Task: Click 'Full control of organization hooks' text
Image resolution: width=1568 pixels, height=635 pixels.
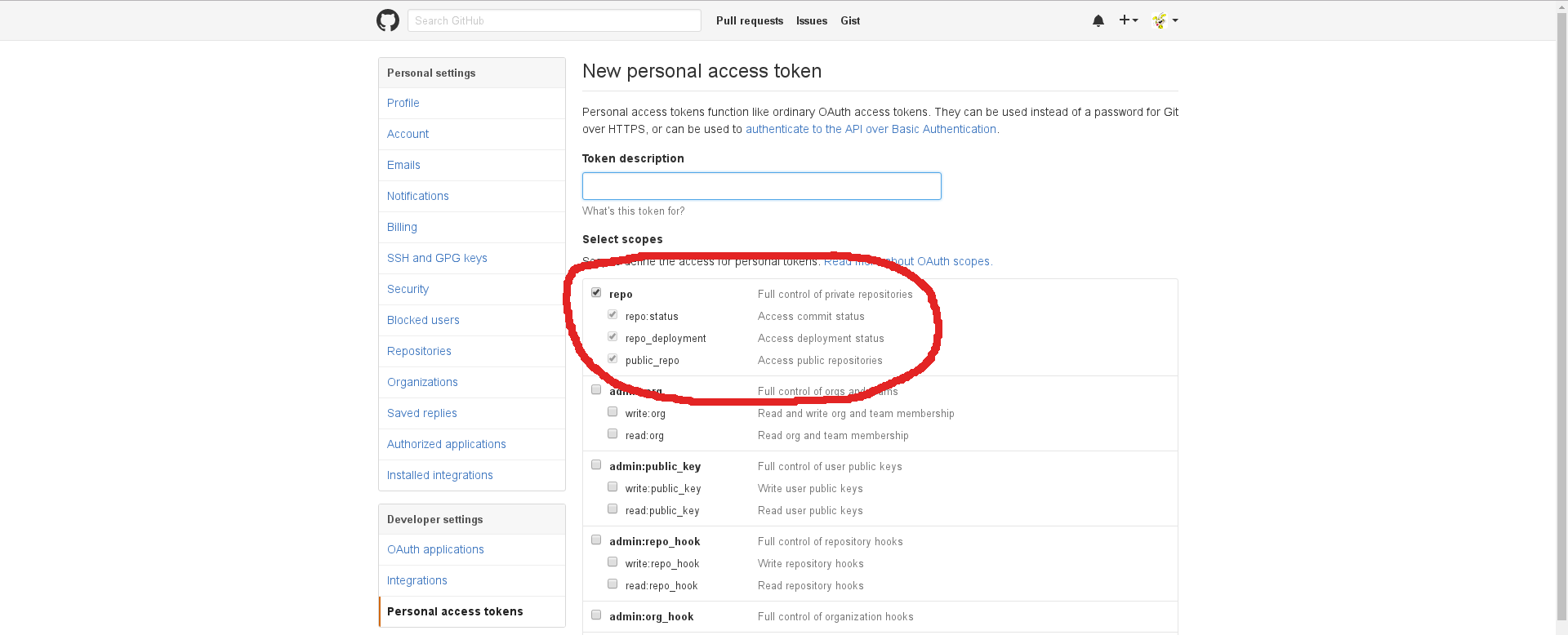Action: (x=835, y=616)
